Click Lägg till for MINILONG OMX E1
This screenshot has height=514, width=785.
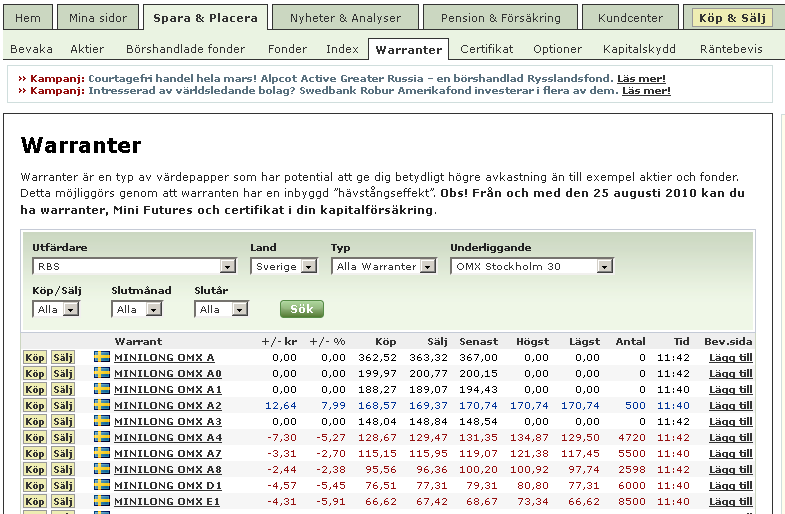(730, 501)
